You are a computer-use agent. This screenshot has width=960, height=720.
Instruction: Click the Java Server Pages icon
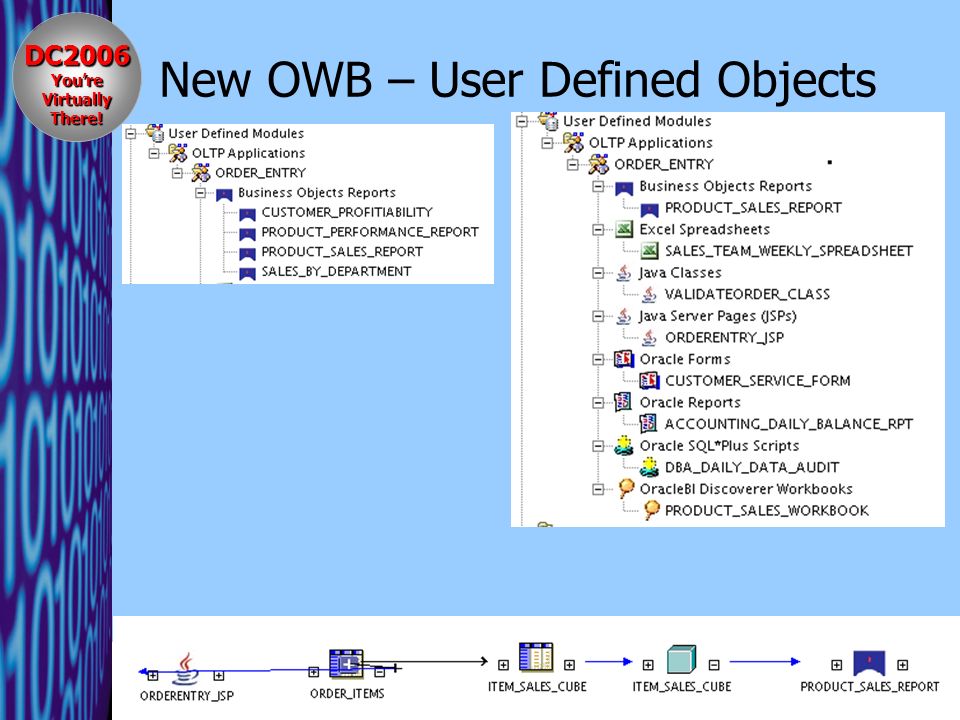tap(624, 316)
